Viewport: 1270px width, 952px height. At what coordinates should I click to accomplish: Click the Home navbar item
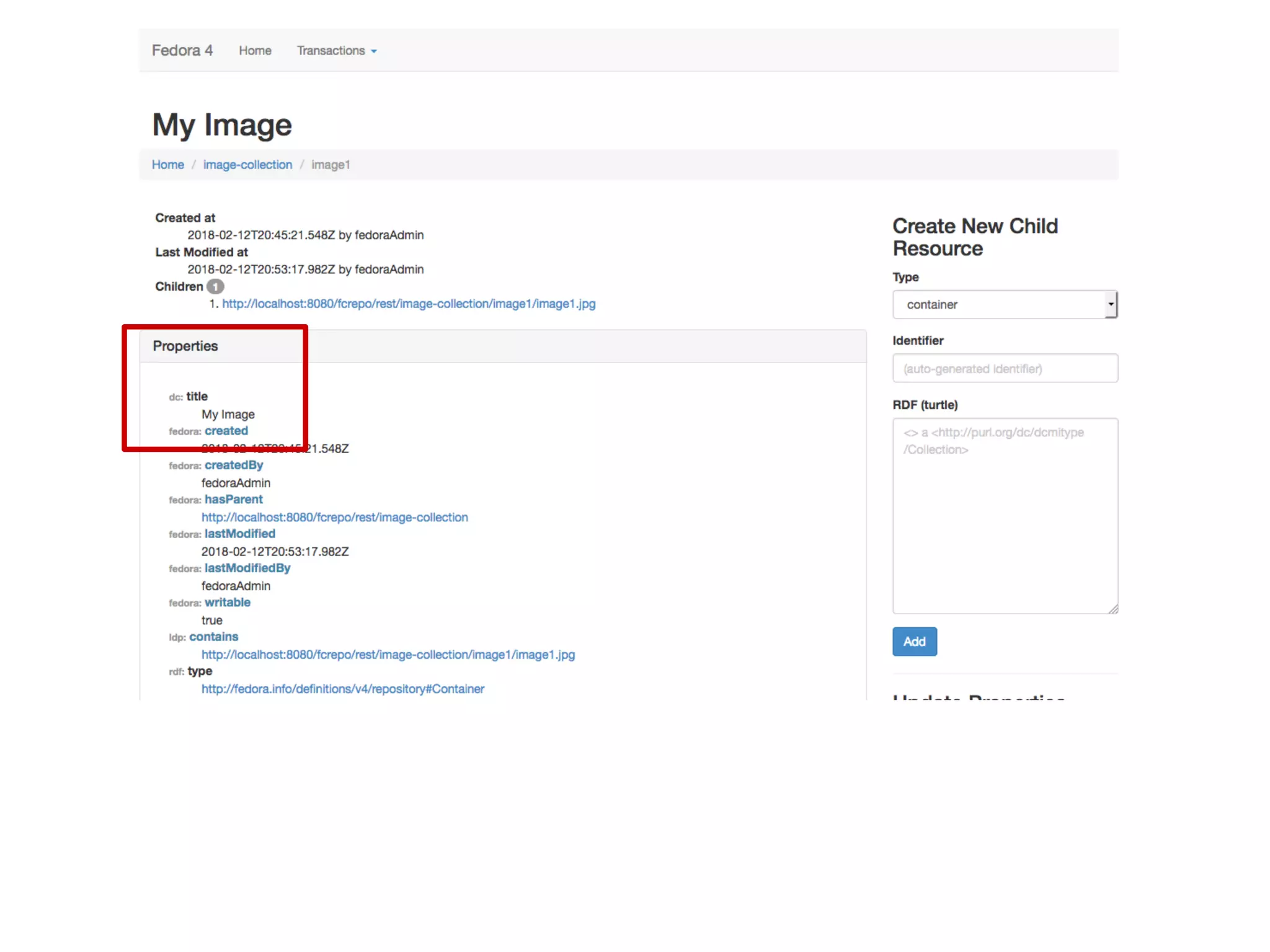click(255, 51)
